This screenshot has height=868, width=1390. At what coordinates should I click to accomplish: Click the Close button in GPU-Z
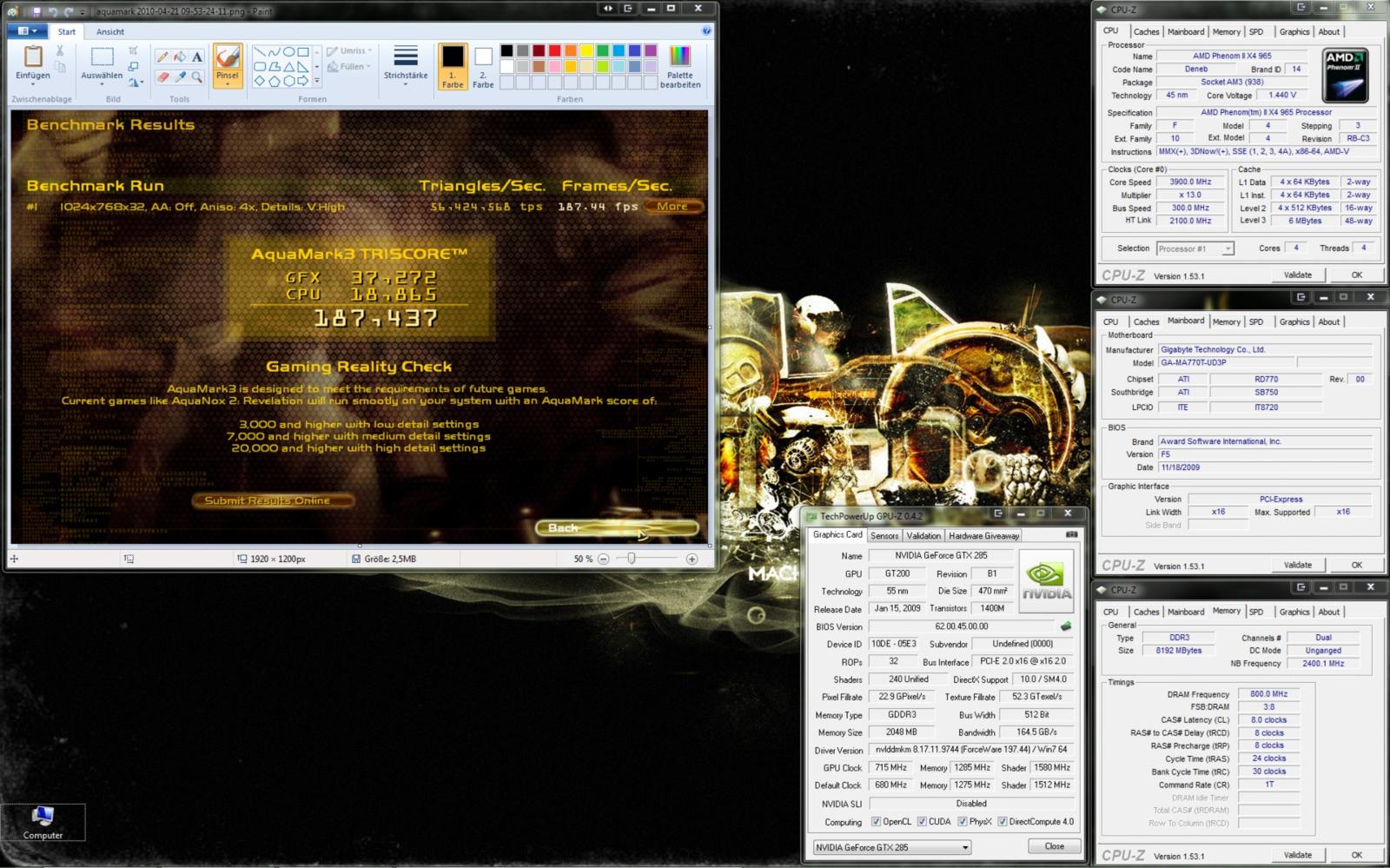pyautogui.click(x=1054, y=846)
